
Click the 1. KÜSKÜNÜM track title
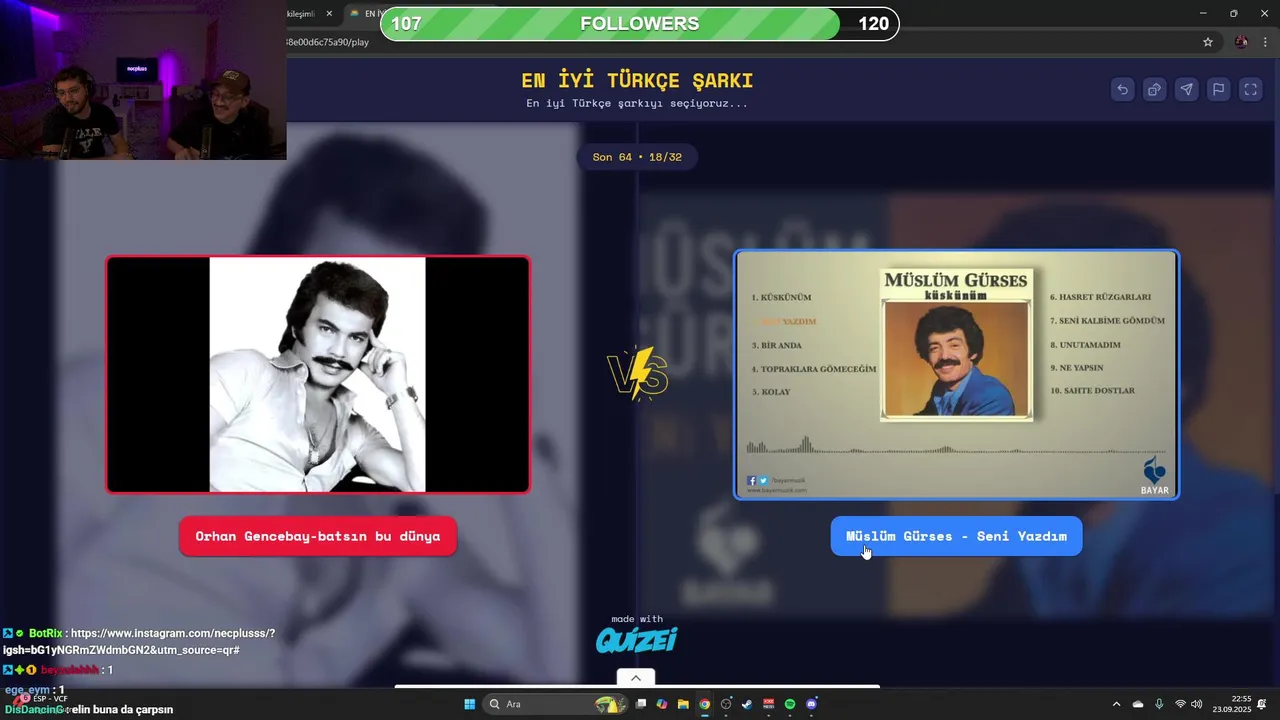tap(781, 298)
